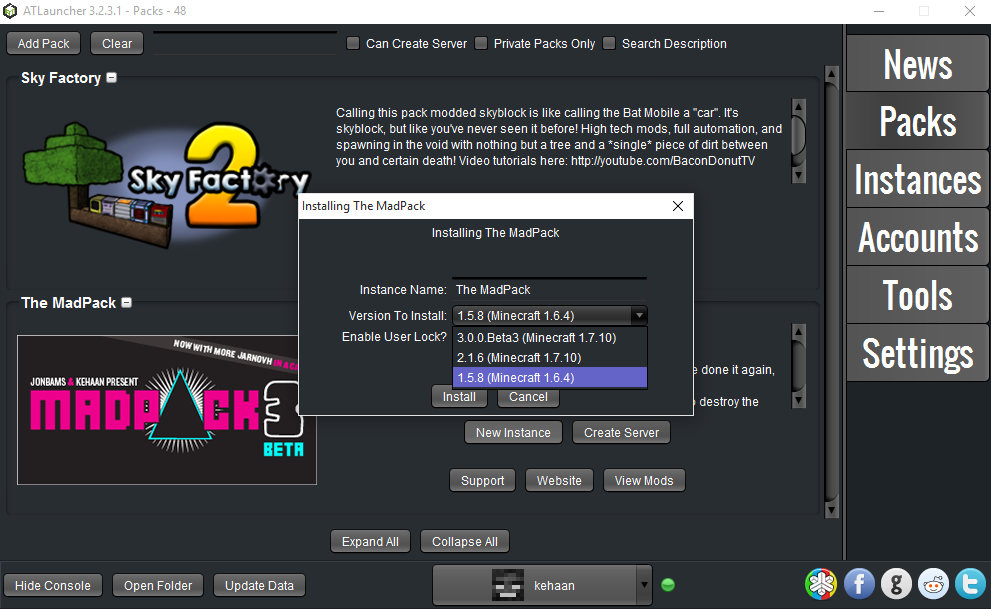Cancel the MadPack installation dialog
The width and height of the screenshot is (991, 609).
click(x=528, y=397)
